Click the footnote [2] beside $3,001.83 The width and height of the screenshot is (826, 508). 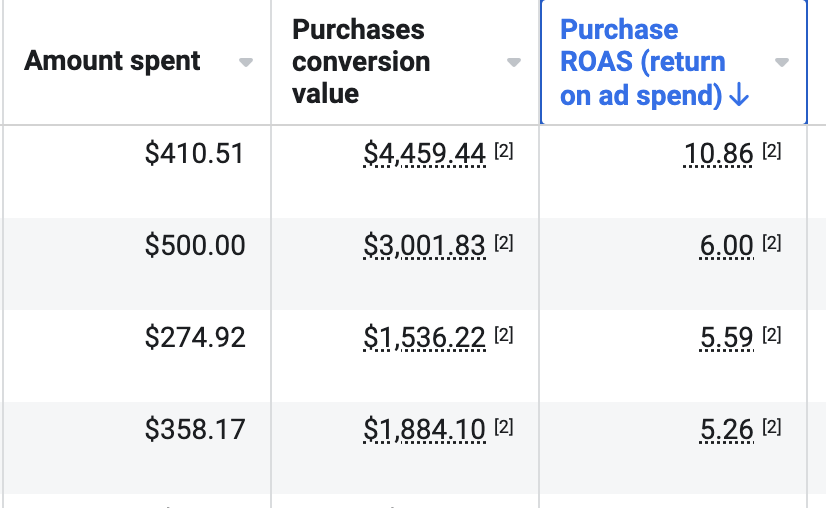tap(504, 243)
